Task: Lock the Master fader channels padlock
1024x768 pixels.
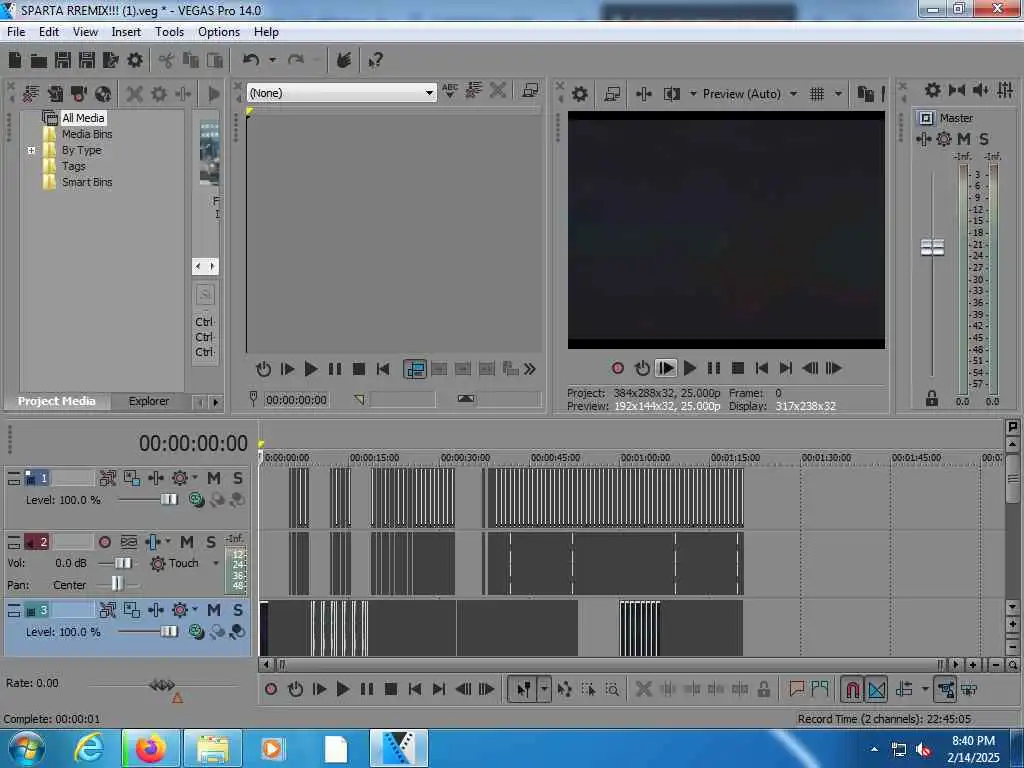Action: [932, 398]
